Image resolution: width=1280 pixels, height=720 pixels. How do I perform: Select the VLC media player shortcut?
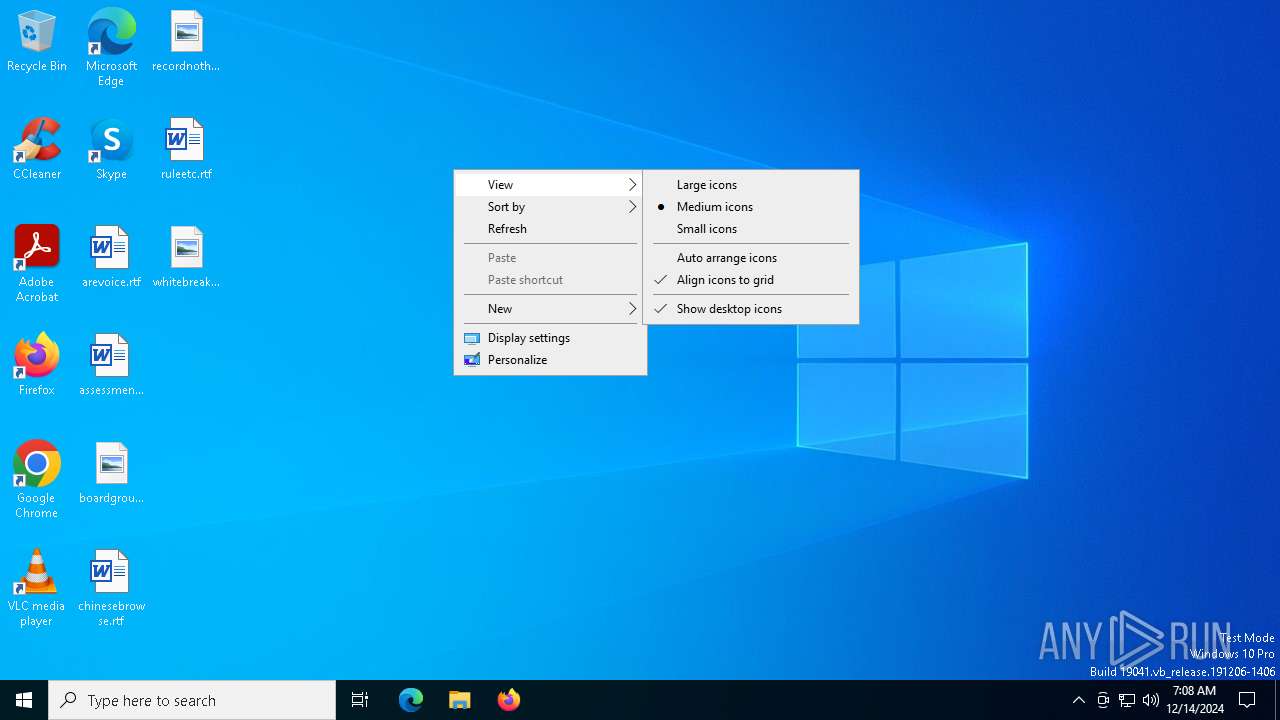click(37, 588)
